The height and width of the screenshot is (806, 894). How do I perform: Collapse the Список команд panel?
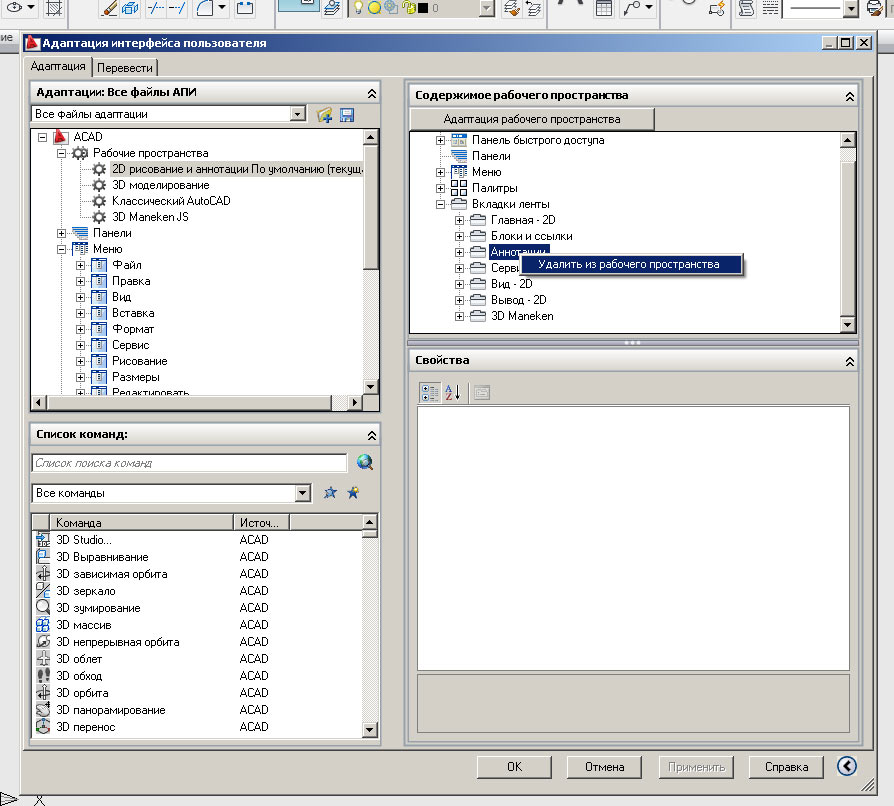click(x=371, y=435)
